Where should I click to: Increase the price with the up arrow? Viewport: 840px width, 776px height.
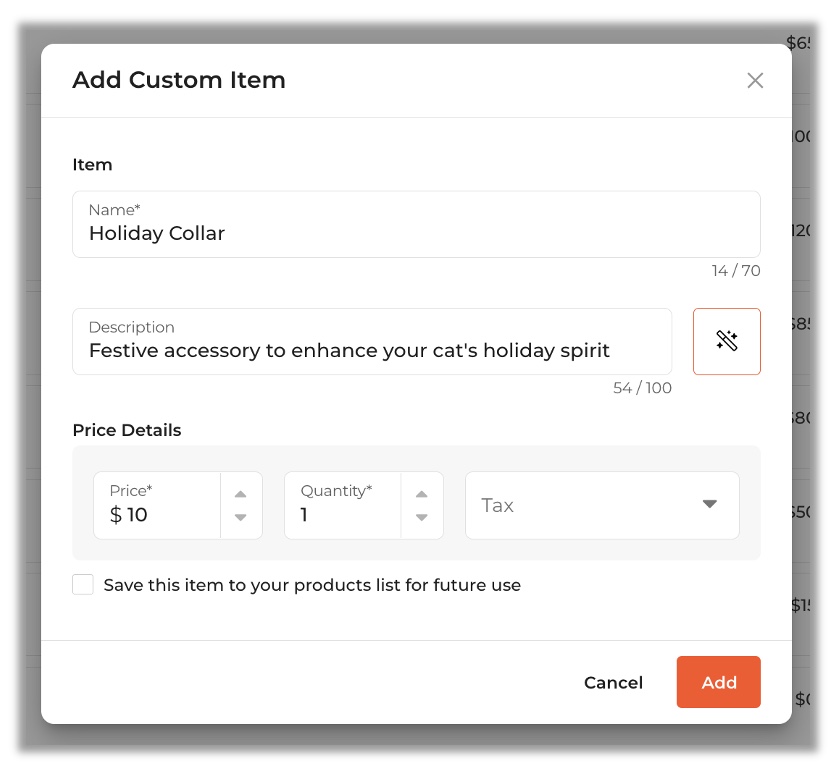pos(240,494)
